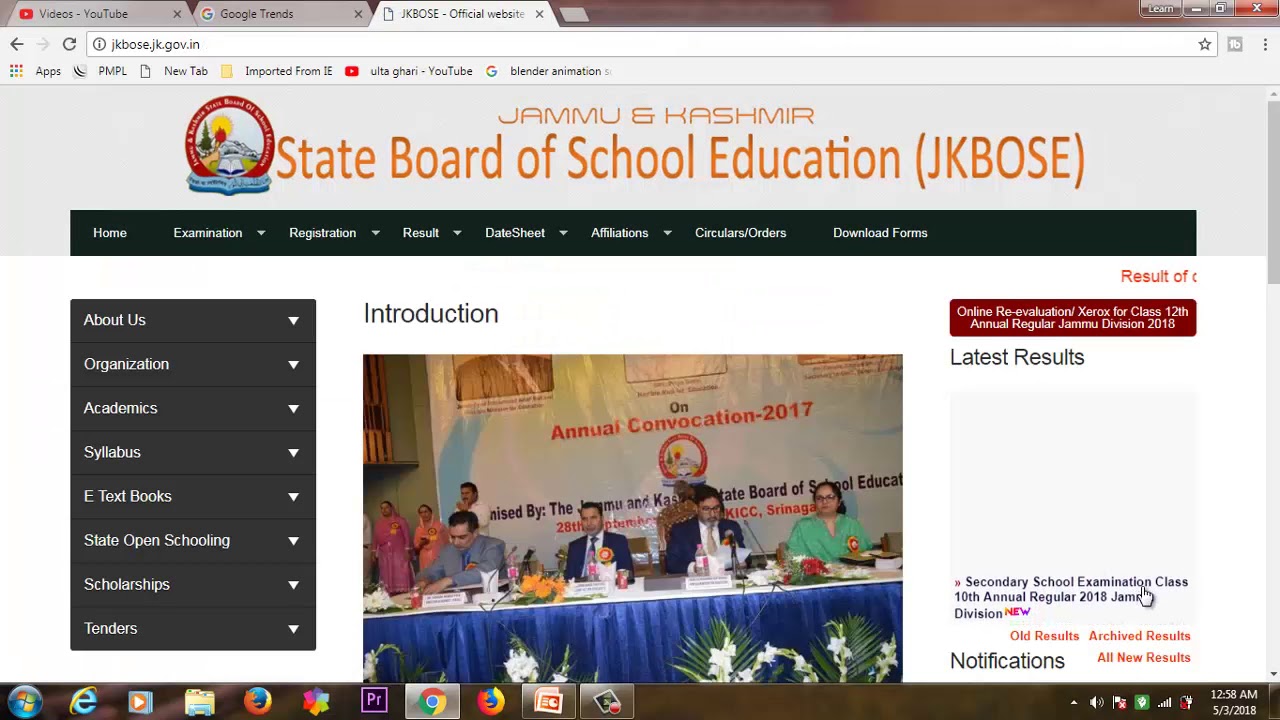Open the second Firefox icon in the taskbar

(x=490, y=702)
